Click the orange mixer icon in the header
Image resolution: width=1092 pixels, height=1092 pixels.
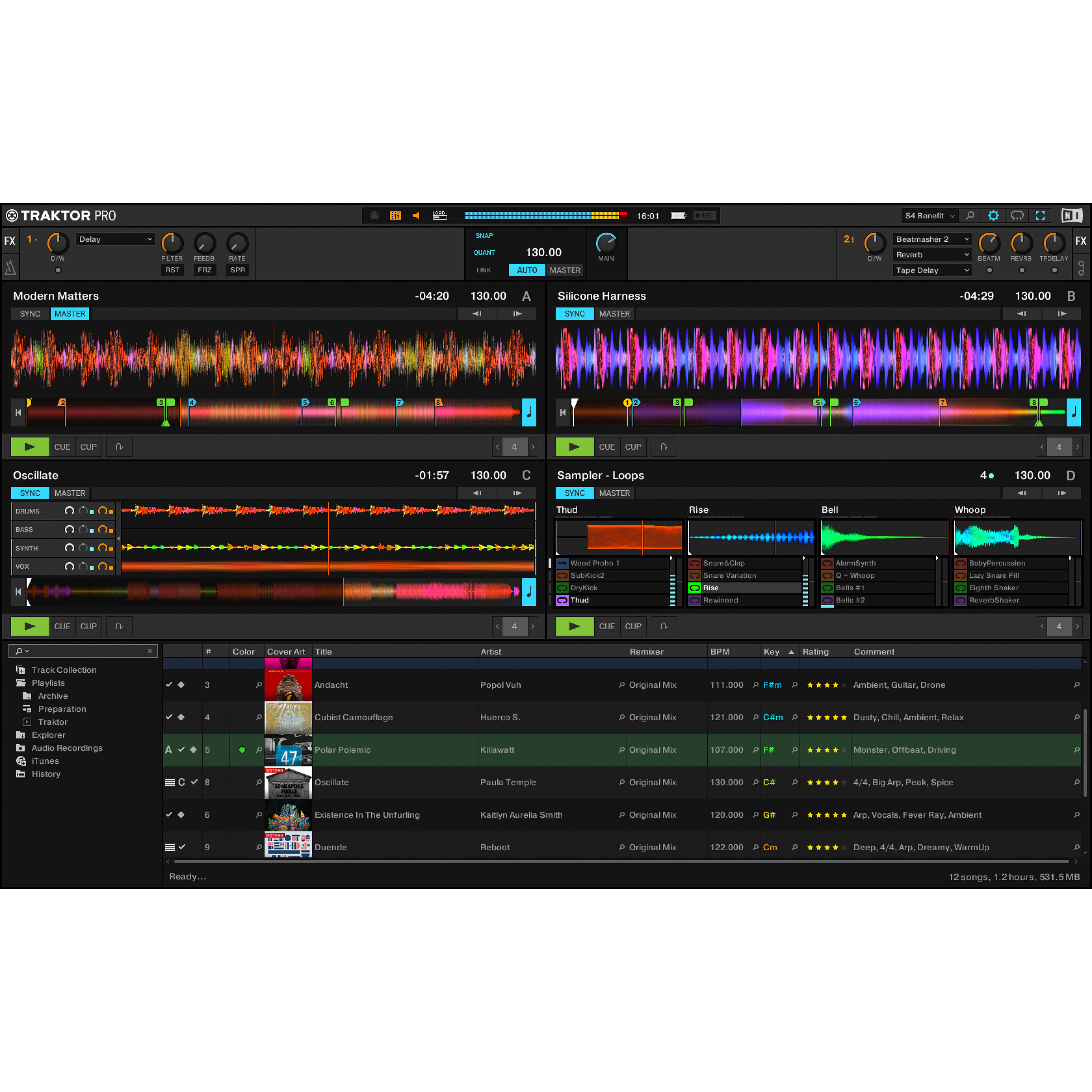(396, 215)
